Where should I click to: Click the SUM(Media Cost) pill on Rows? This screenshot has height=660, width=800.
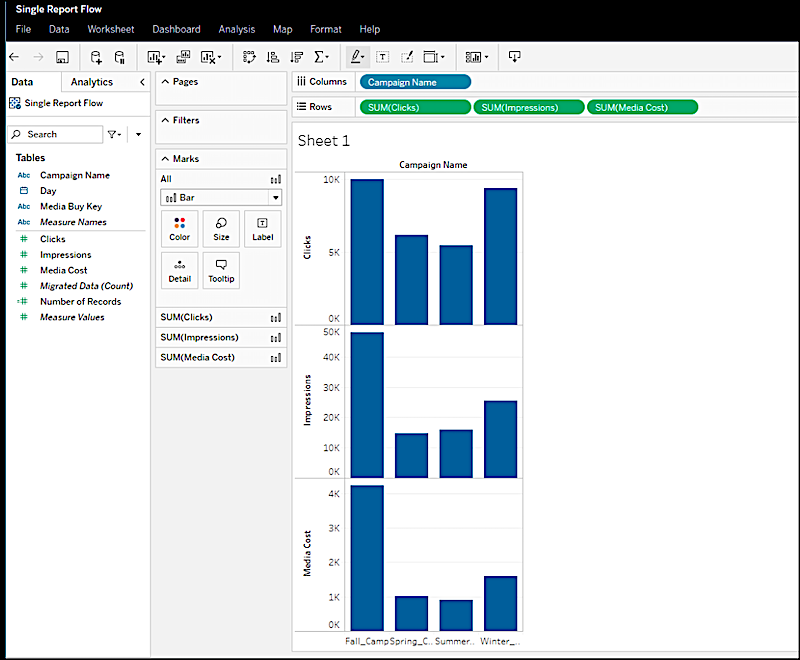click(x=642, y=108)
